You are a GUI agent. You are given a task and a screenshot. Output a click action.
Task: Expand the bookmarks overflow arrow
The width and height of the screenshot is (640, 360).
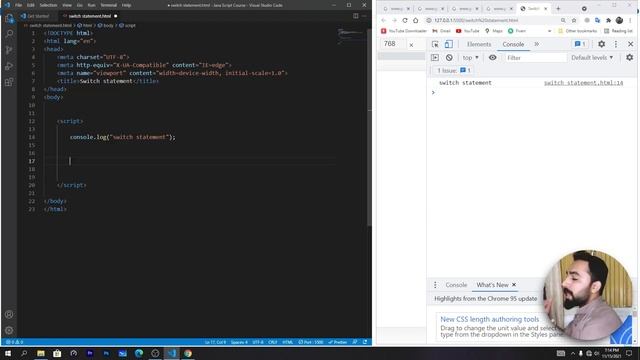pyautogui.click(x=549, y=31)
